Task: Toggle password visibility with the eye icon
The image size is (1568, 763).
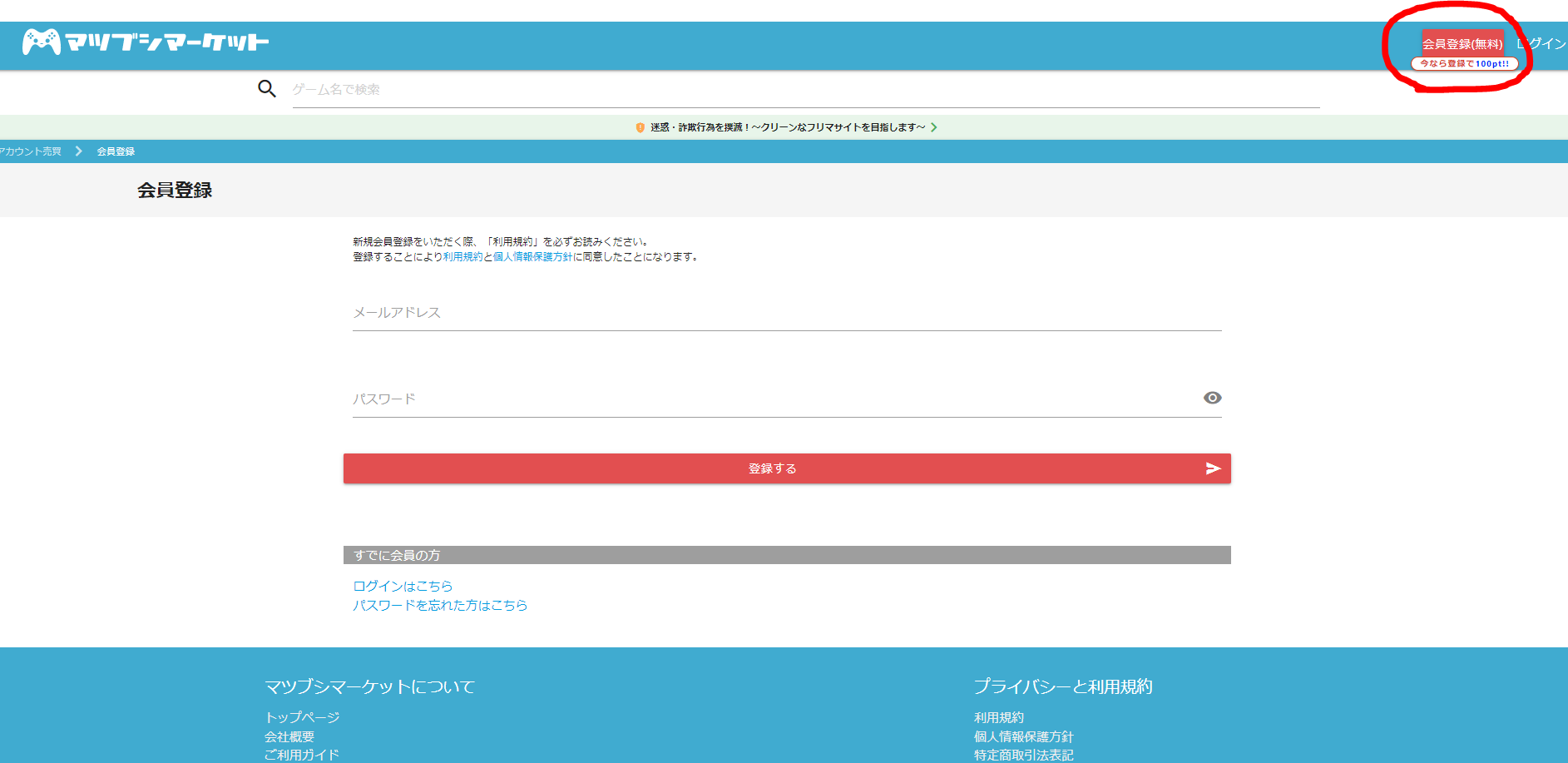Action: [1212, 398]
